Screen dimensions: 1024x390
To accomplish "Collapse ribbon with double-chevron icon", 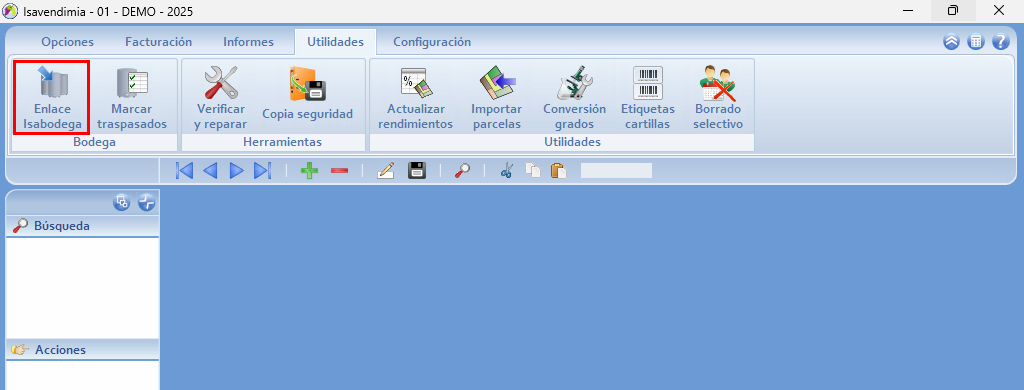I will [952, 42].
